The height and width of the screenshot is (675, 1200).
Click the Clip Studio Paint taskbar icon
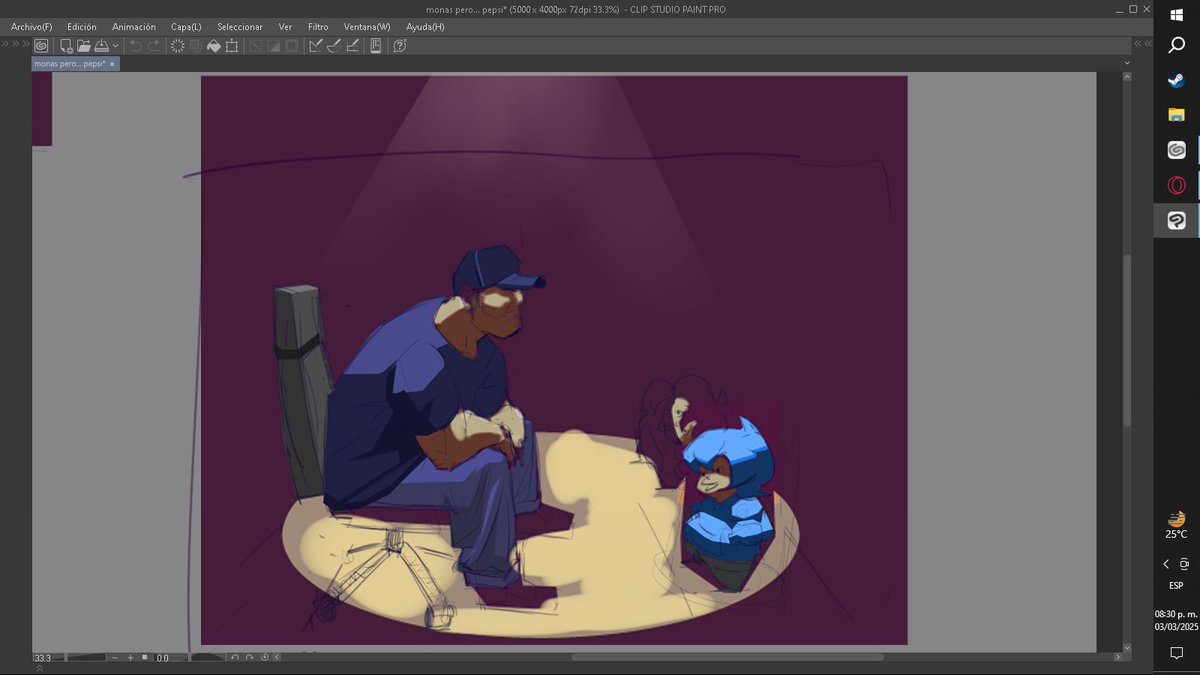point(1177,220)
